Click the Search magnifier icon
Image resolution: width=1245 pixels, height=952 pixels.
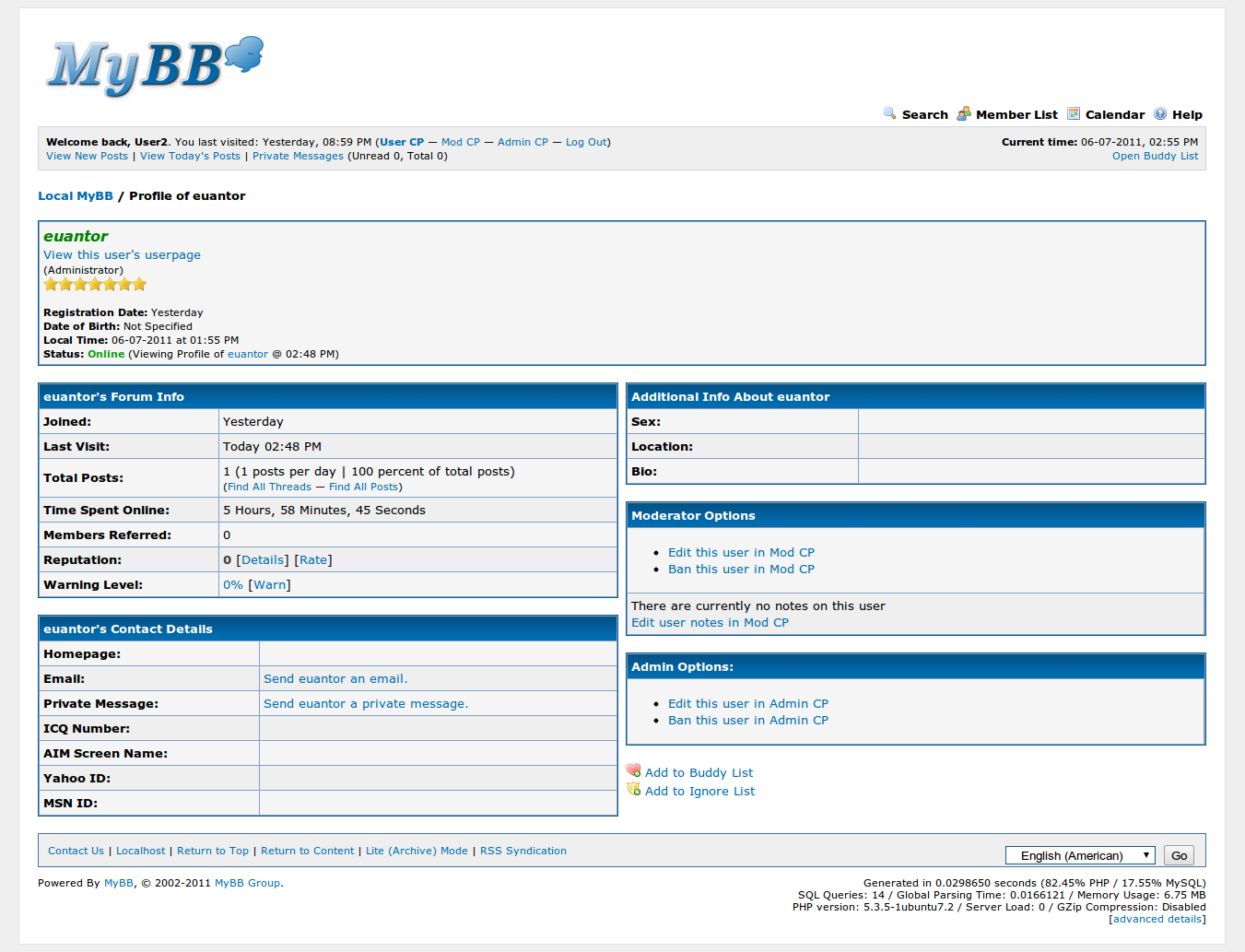coord(889,113)
